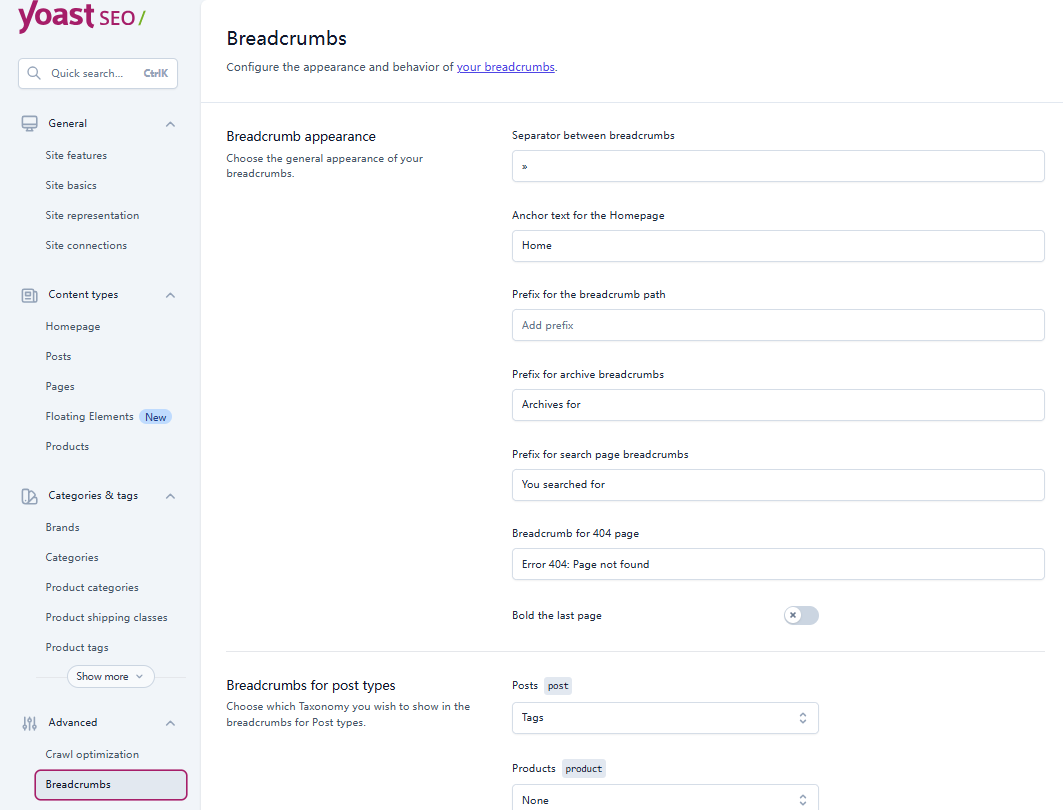The width and height of the screenshot is (1063, 810).
Task: Click the New badge beside Floating Elements
Action: pos(156,417)
